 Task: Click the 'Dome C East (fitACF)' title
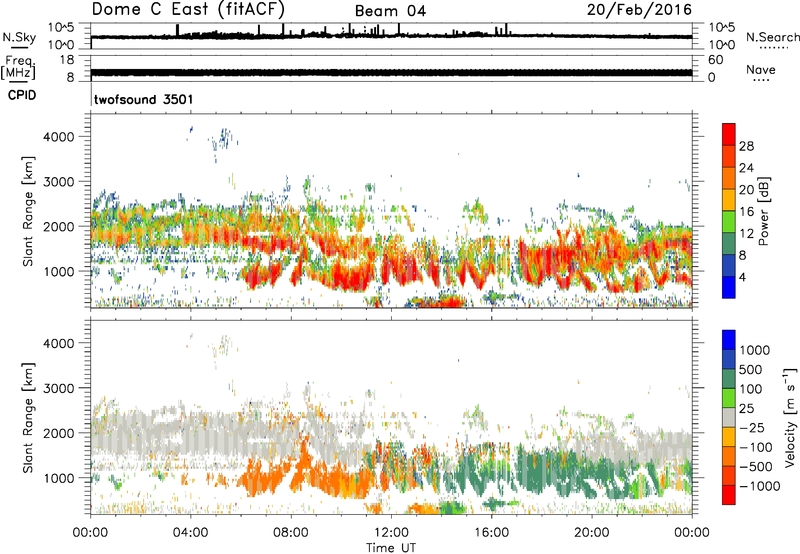(x=188, y=9)
